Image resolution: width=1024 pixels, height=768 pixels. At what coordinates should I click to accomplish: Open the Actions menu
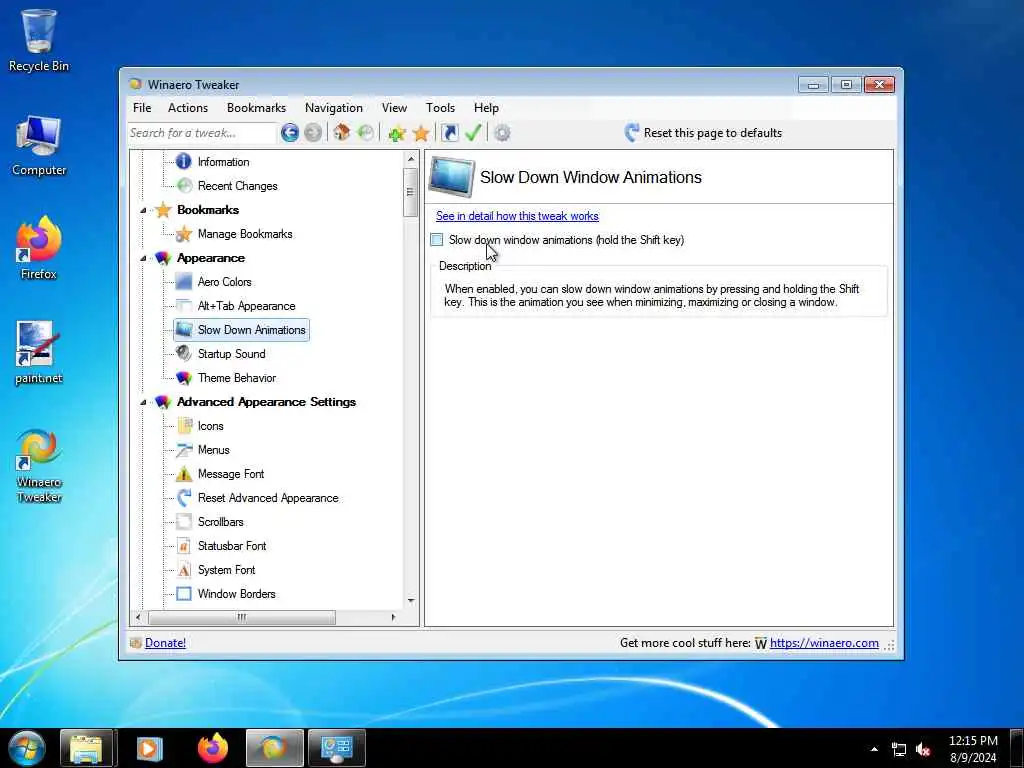[188, 108]
